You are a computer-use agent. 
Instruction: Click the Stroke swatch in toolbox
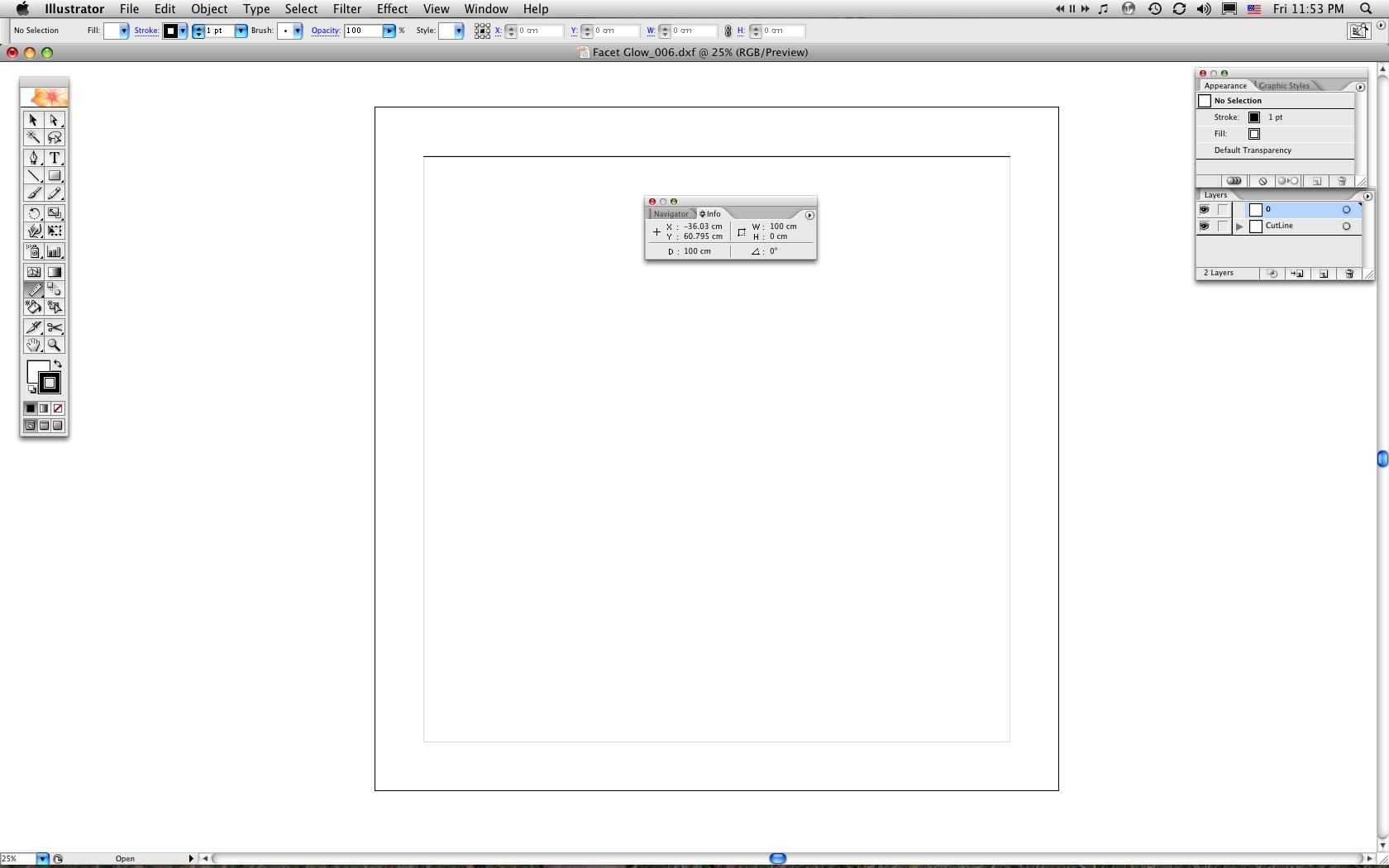tap(50, 383)
